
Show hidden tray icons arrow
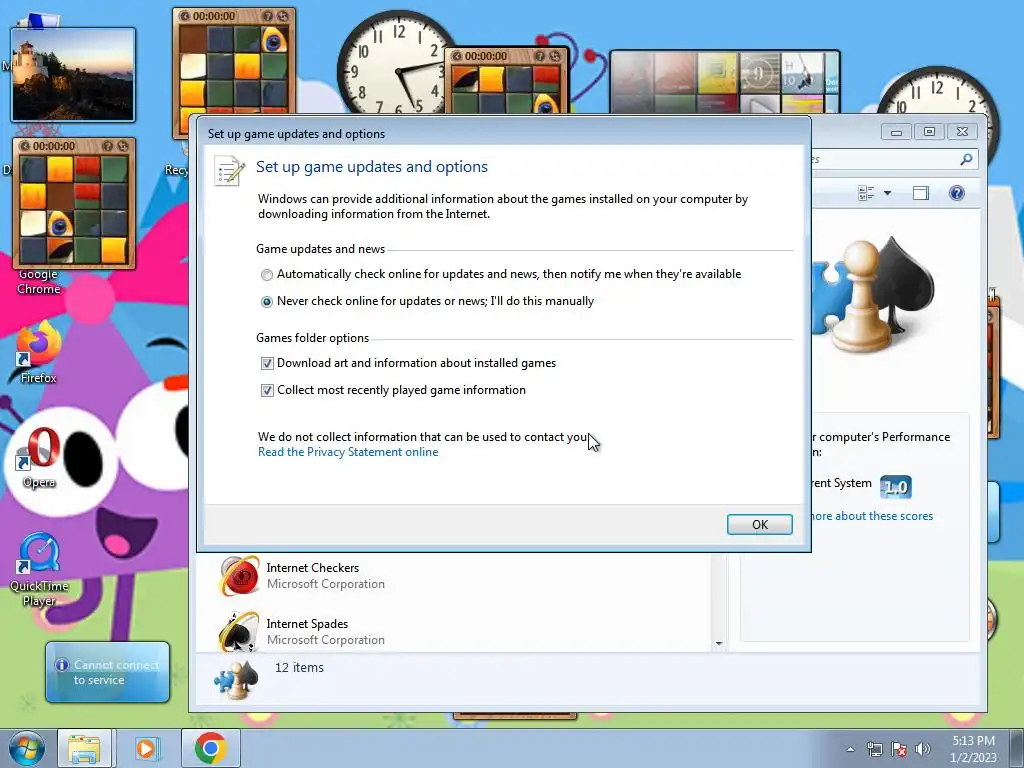coord(850,749)
